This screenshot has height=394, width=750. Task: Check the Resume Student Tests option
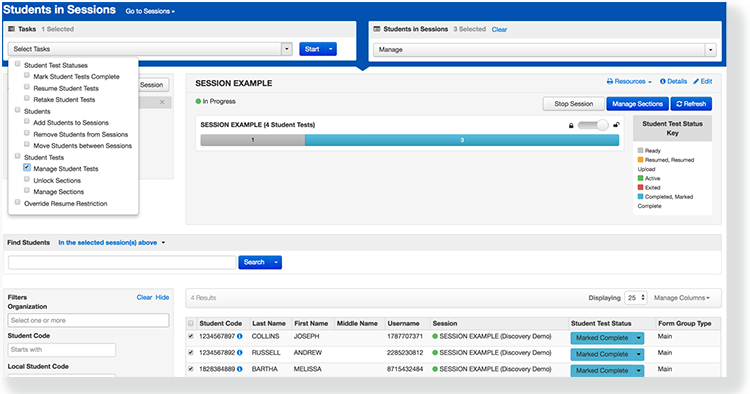point(27,87)
